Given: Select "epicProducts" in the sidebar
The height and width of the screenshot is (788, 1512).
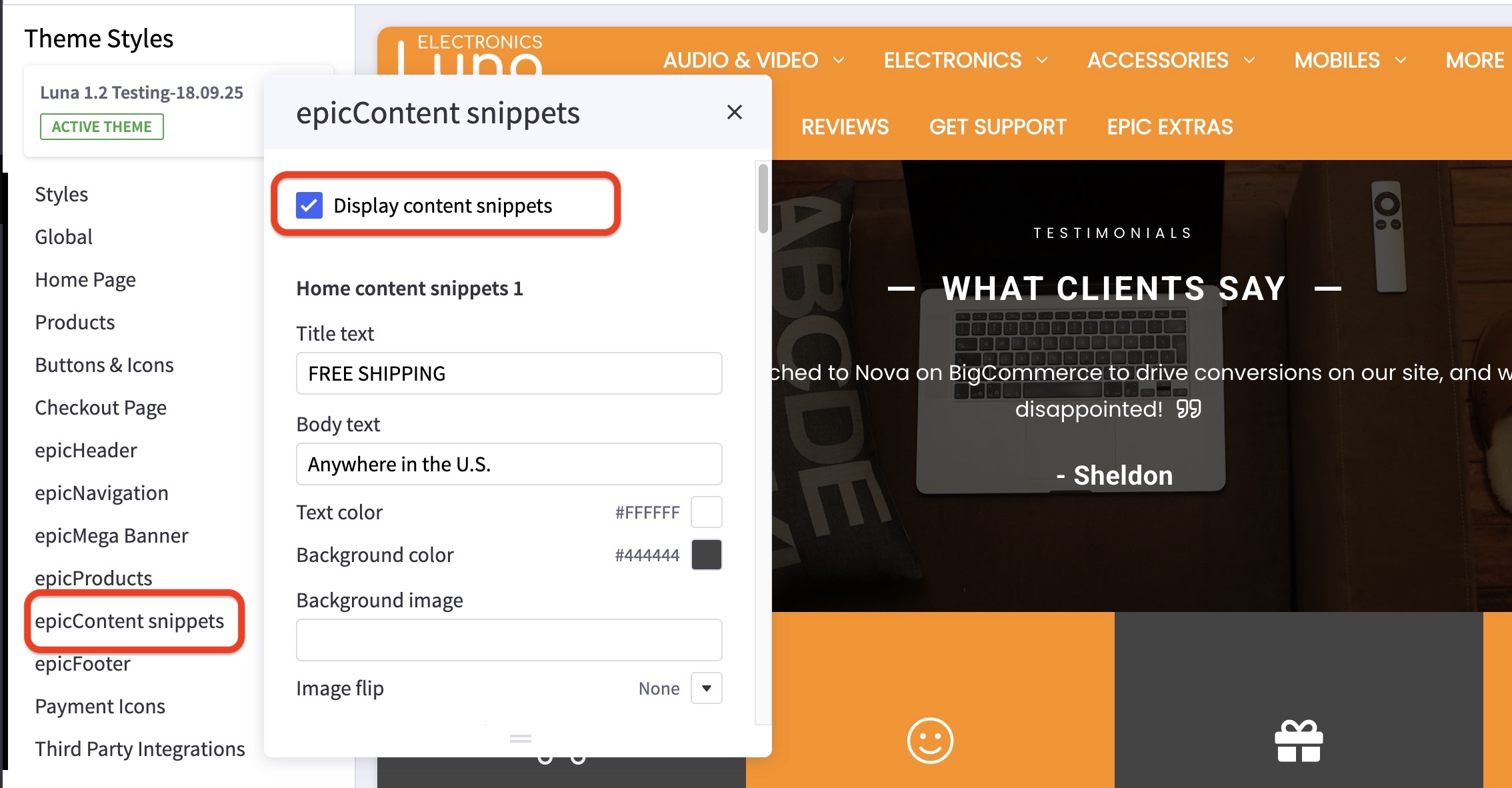Looking at the screenshot, I should [x=93, y=578].
